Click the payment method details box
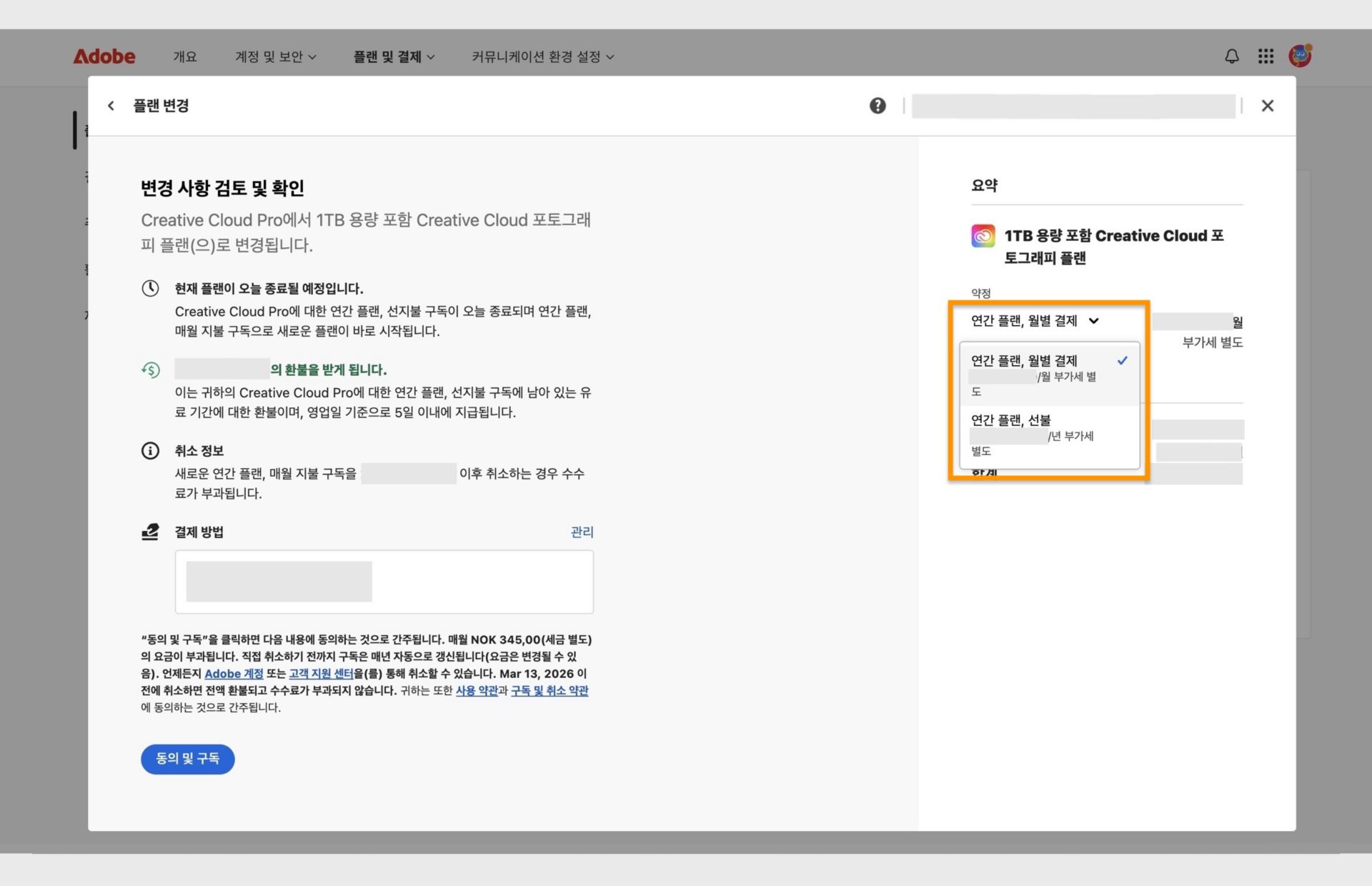 point(384,582)
